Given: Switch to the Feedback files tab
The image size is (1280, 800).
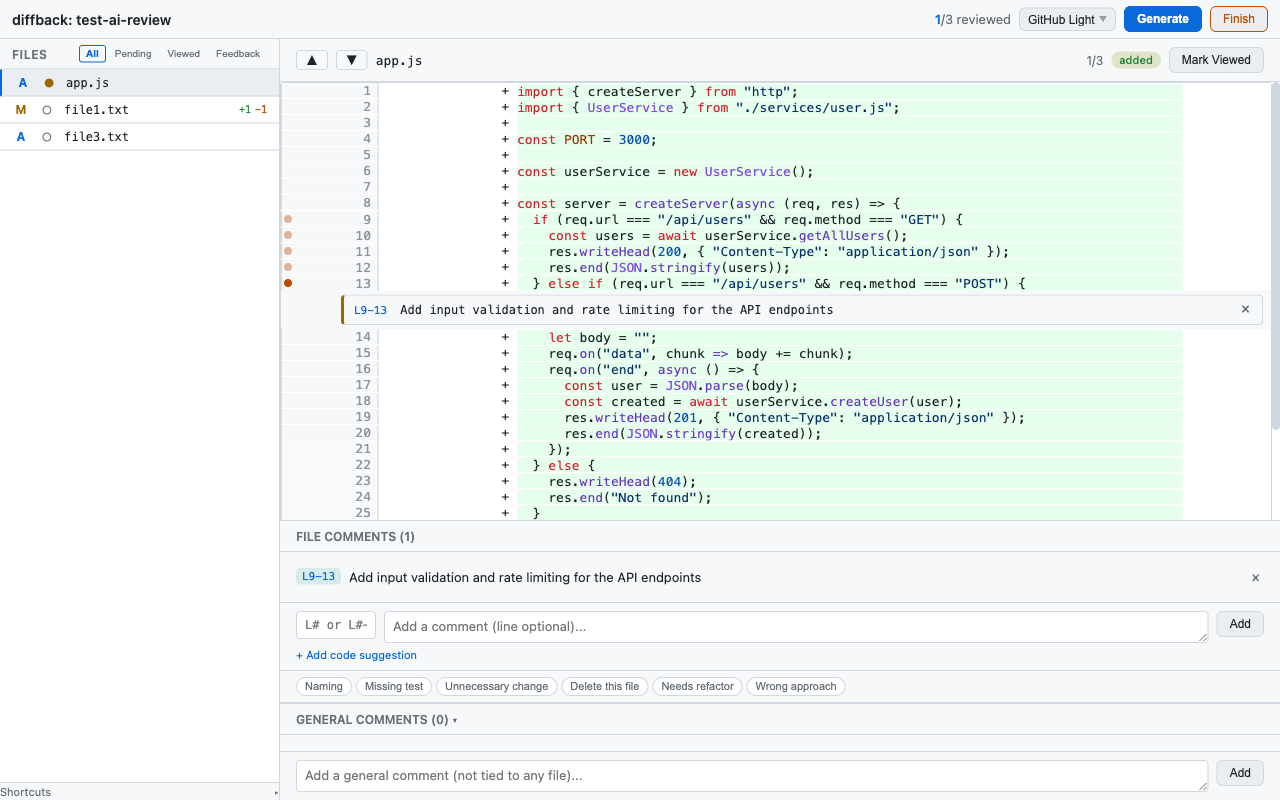Looking at the screenshot, I should 238,53.
